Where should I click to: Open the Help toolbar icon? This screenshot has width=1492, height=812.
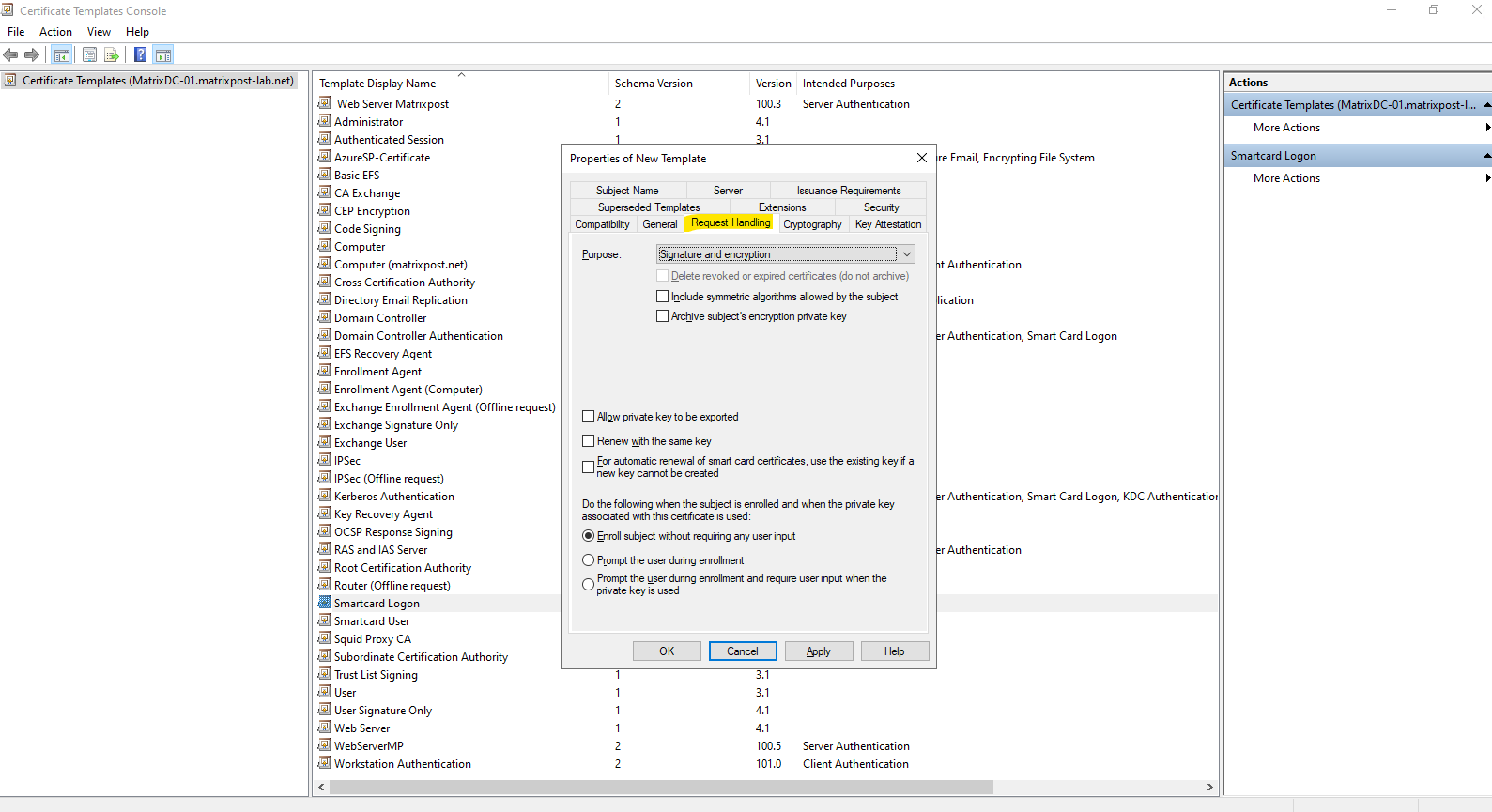coord(140,55)
